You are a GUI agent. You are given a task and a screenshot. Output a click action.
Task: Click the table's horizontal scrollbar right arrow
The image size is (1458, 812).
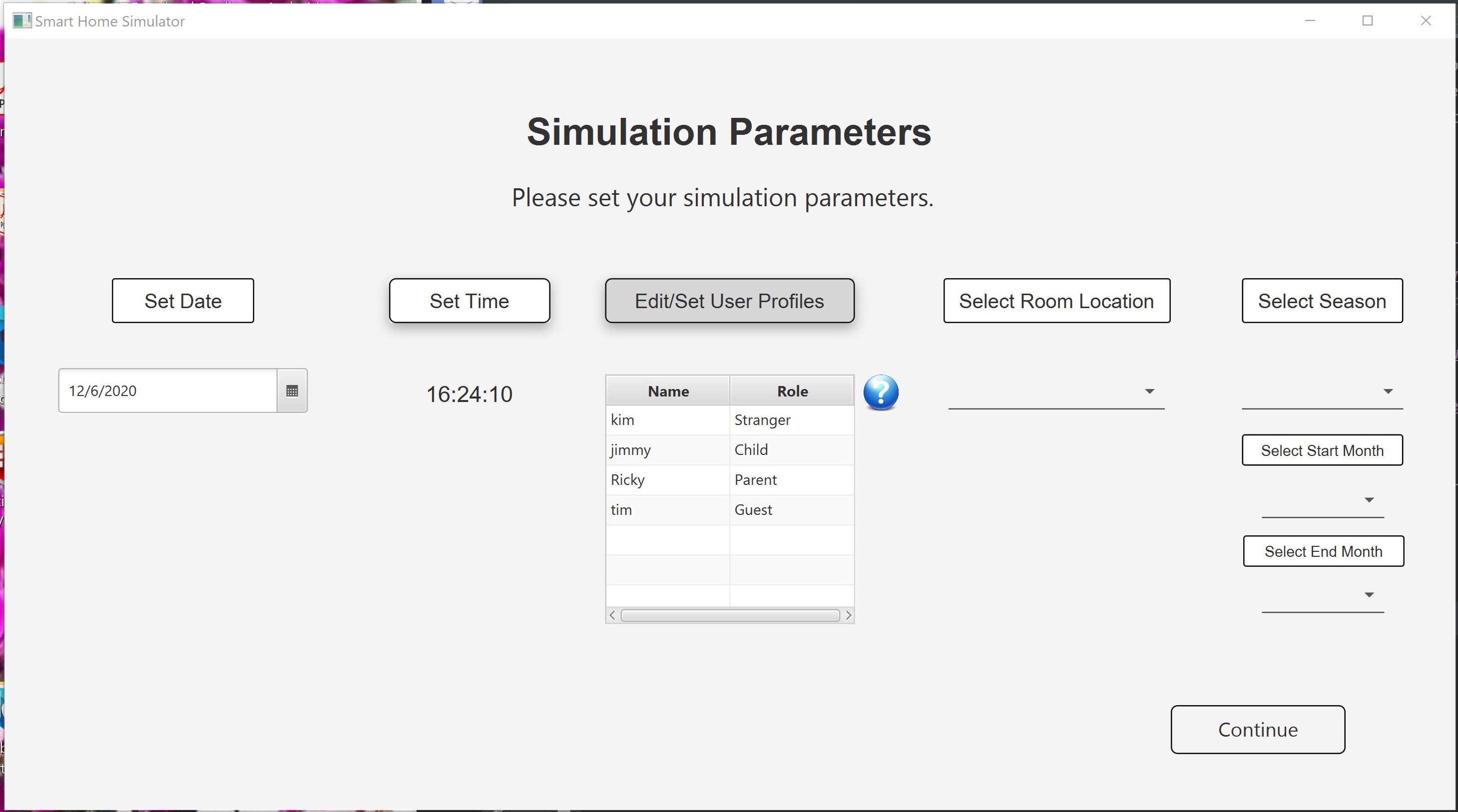[x=848, y=615]
